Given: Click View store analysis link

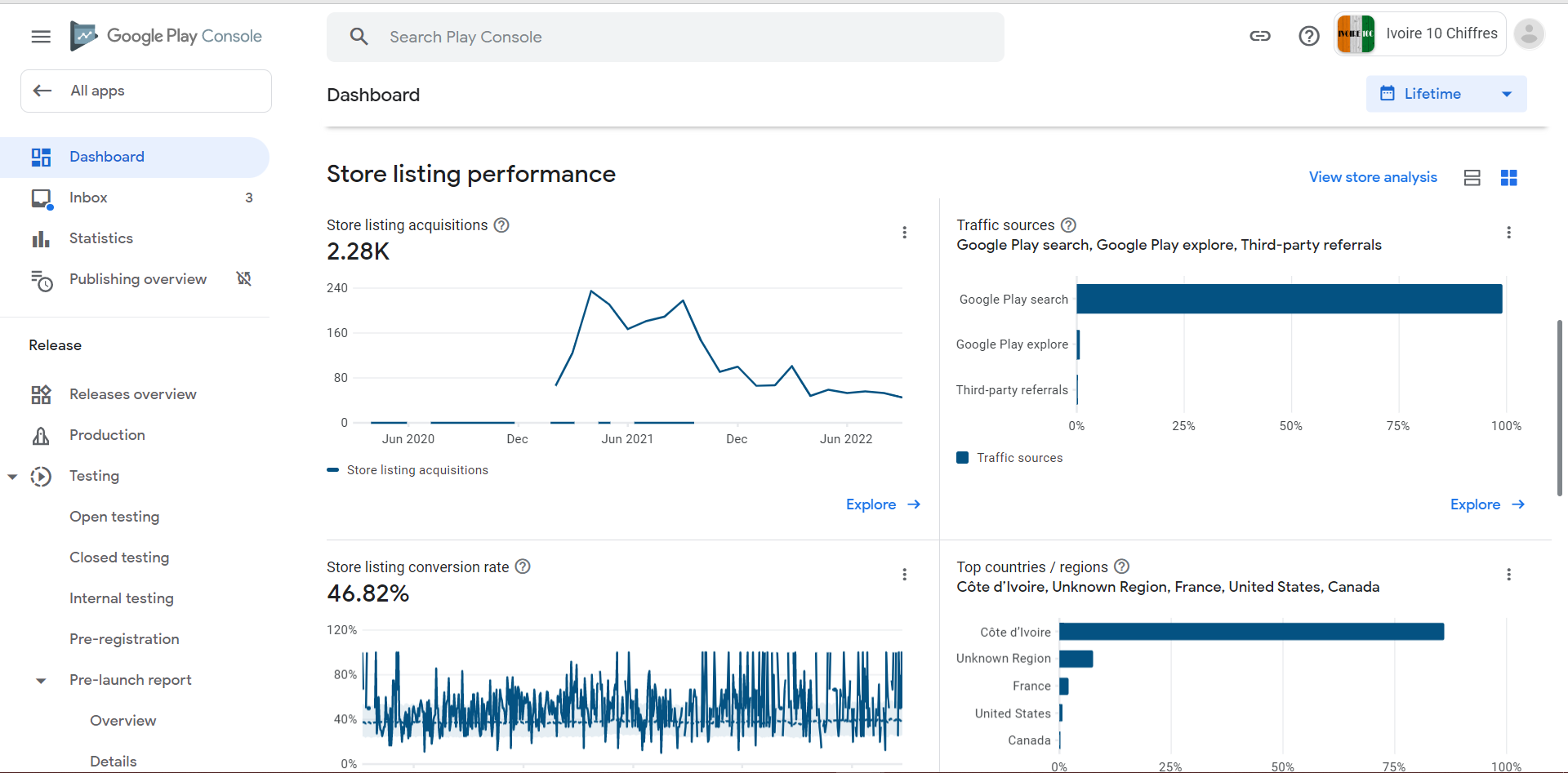Looking at the screenshot, I should pos(1373,178).
